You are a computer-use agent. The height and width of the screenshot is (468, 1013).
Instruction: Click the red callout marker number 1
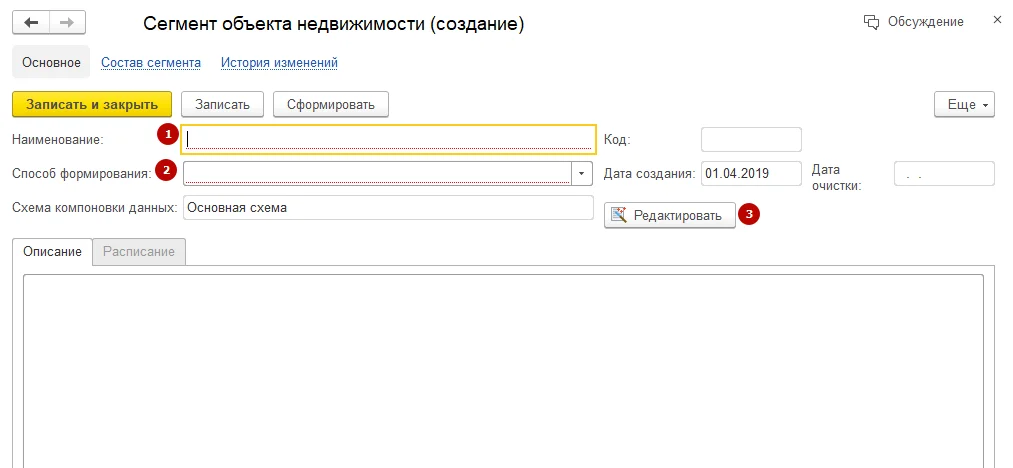pyautogui.click(x=168, y=133)
